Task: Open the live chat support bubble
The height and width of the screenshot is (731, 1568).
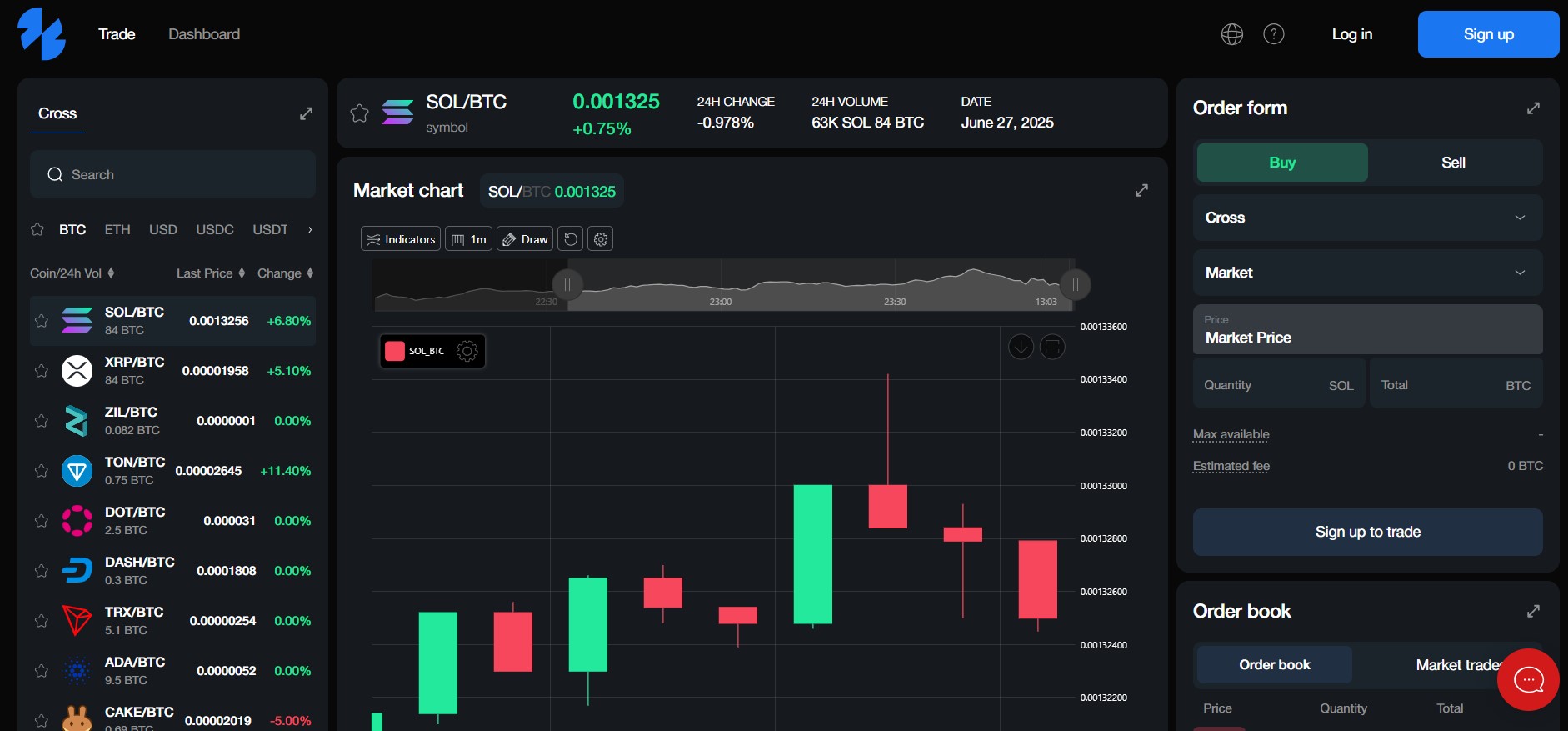Action: pos(1528,679)
